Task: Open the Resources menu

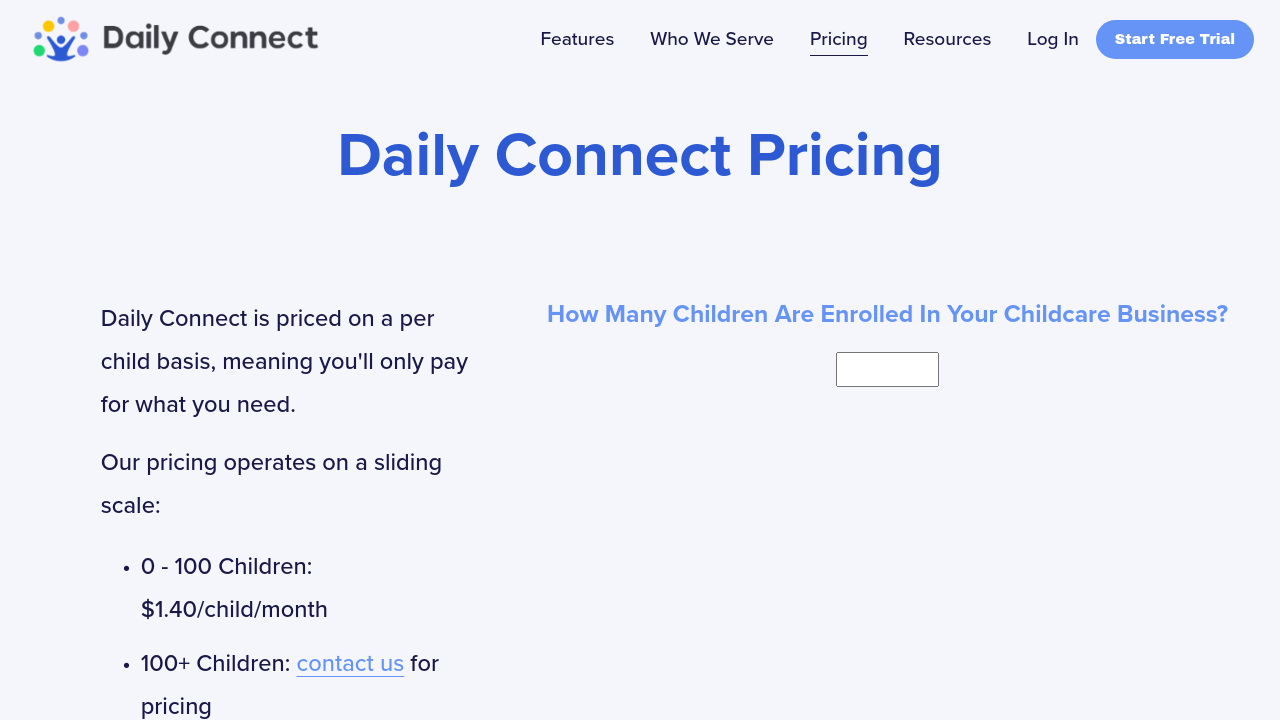Action: (x=947, y=39)
